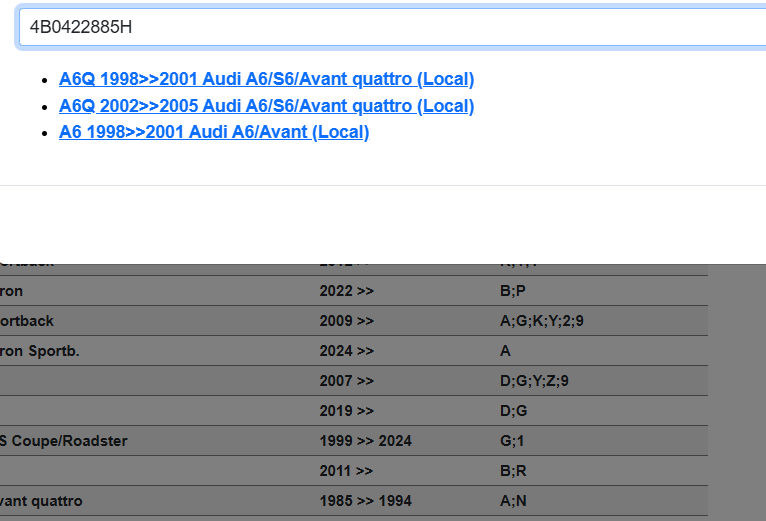Click the 2019 >> year cell

pos(346,411)
